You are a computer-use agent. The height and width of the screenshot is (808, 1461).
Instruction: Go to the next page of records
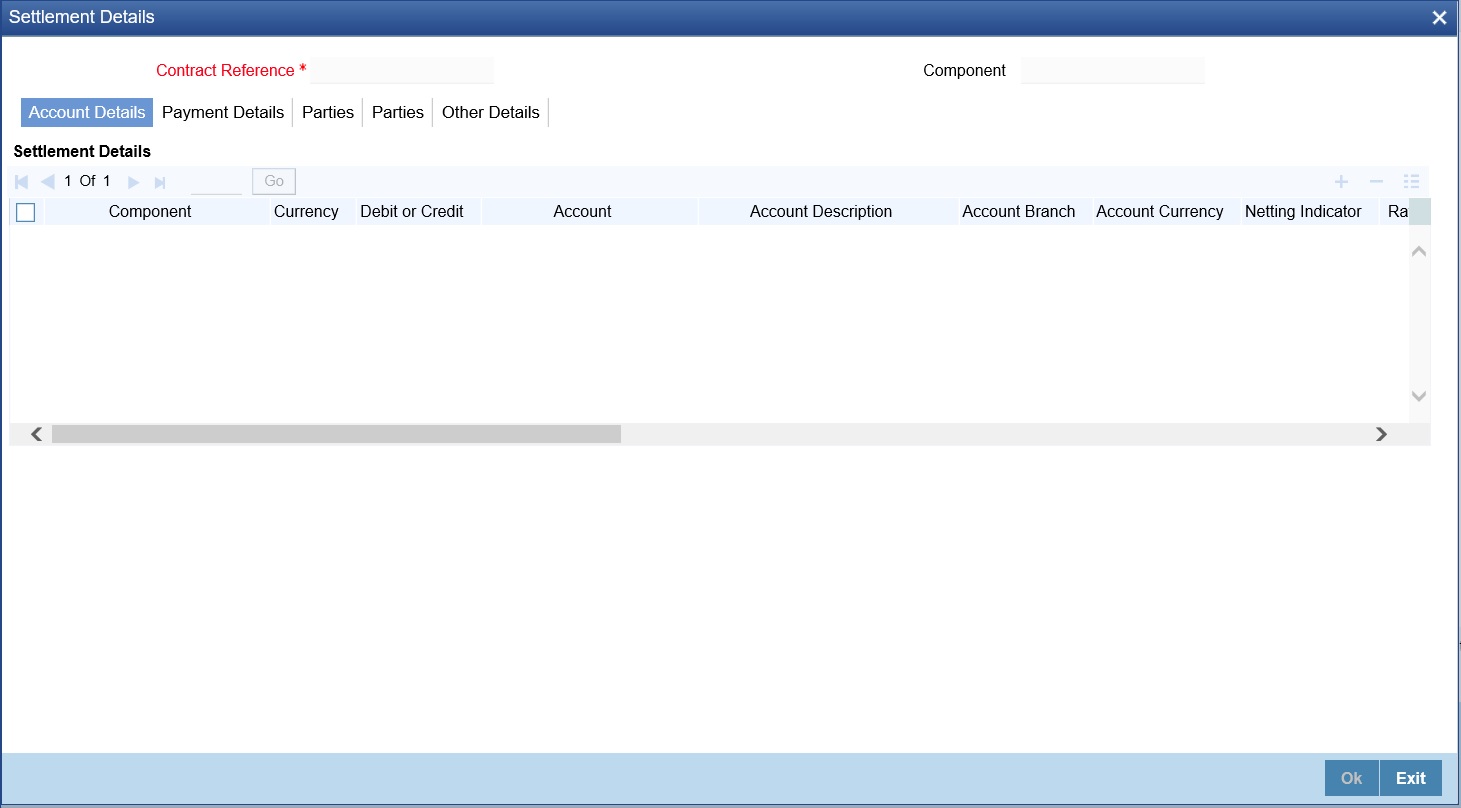click(x=133, y=182)
